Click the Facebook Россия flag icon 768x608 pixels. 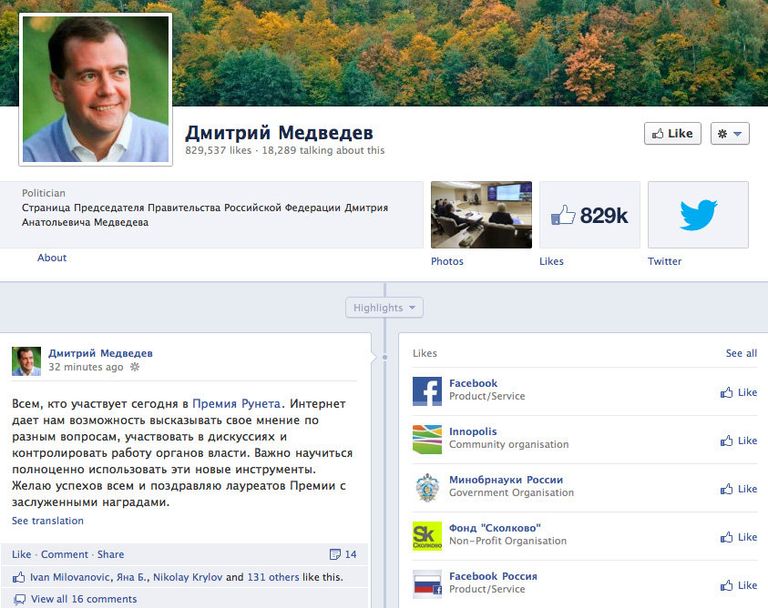(427, 584)
